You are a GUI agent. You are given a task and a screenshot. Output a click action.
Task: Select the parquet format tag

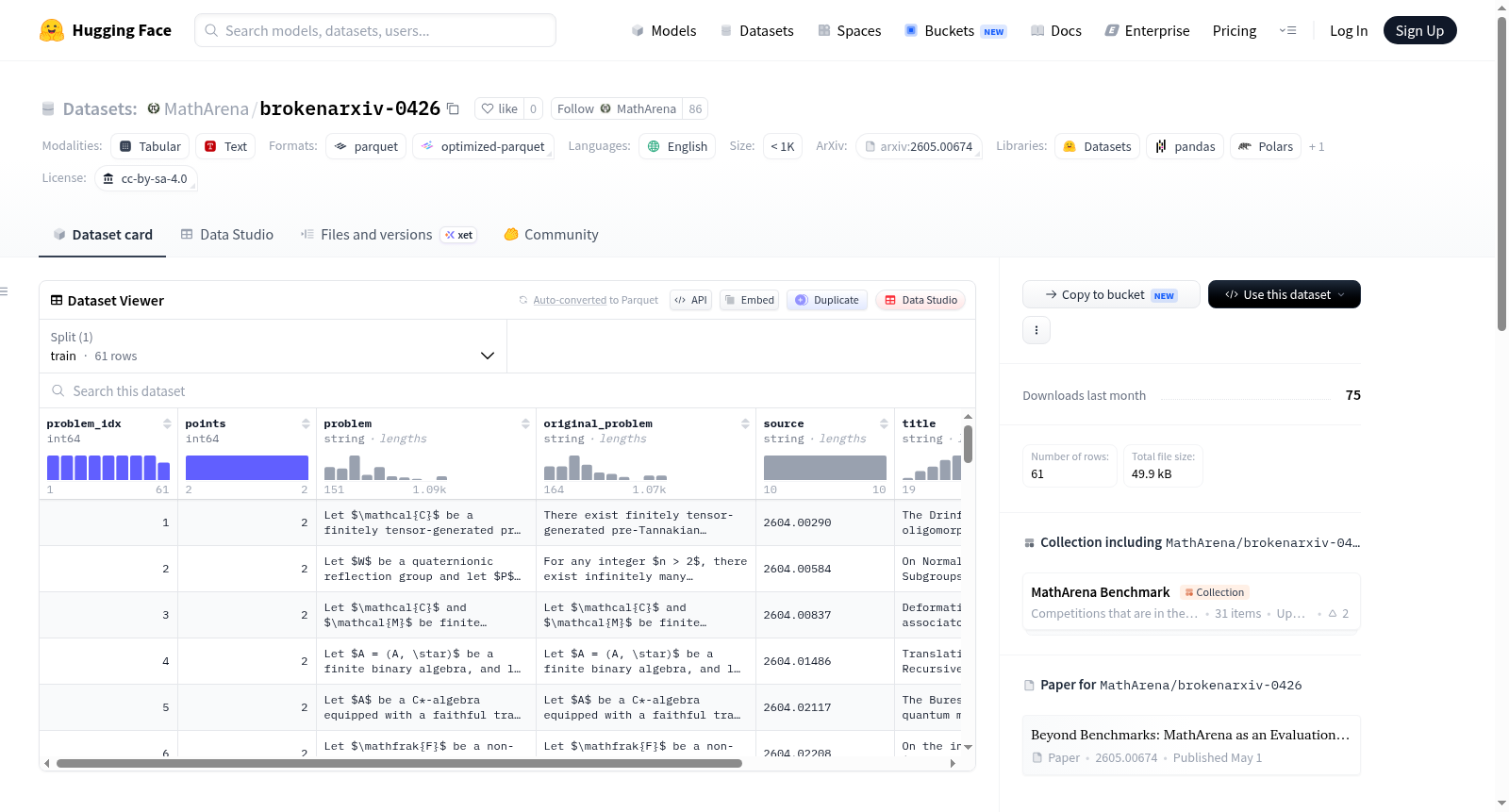(366, 146)
